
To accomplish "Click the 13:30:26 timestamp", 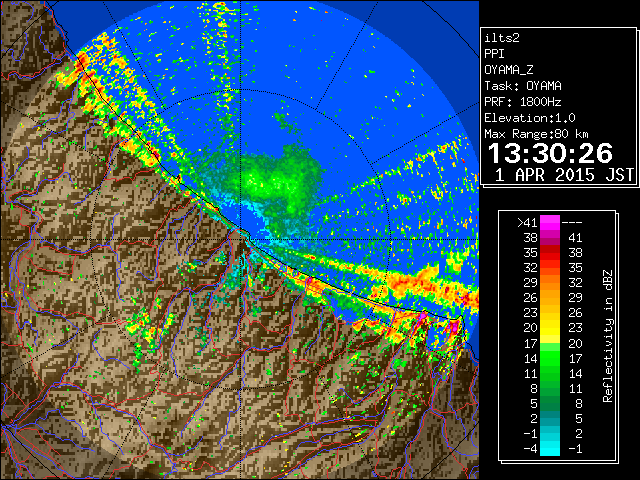I will click(550, 153).
